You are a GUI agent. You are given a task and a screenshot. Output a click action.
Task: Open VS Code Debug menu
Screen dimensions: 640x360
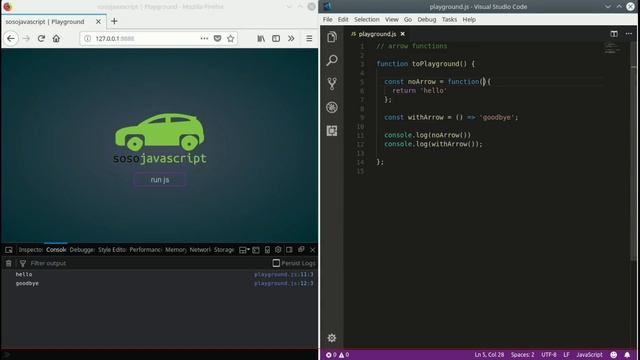[427, 20]
